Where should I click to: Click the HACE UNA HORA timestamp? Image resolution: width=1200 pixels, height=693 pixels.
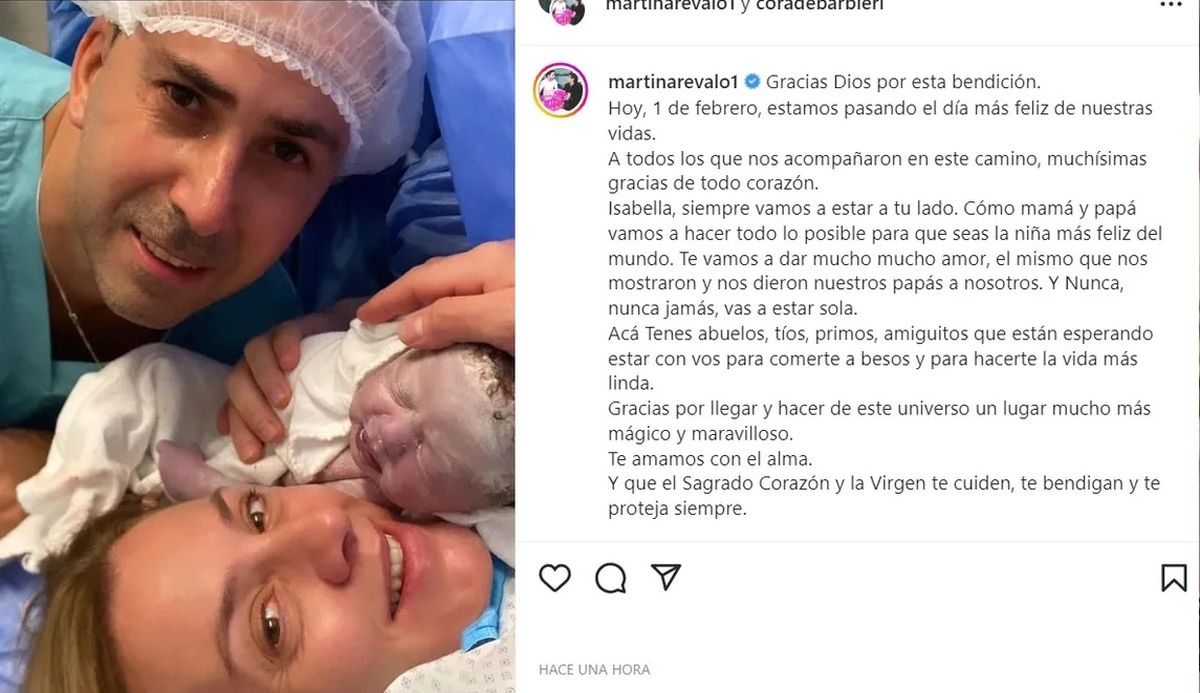pyautogui.click(x=594, y=669)
